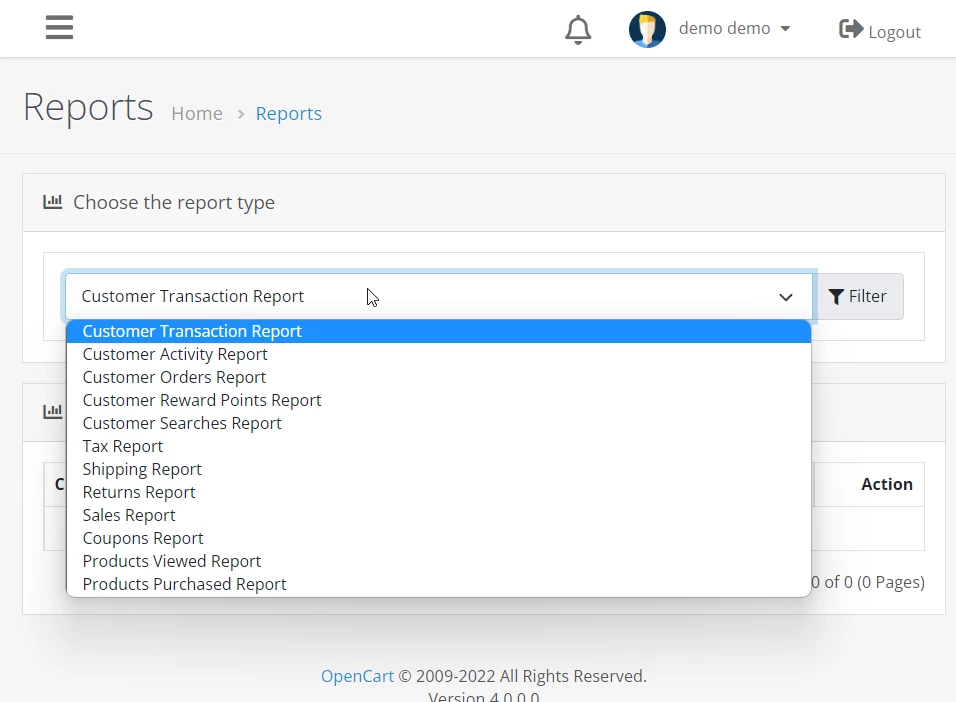956x702 pixels.
Task: Log out using the Logout link
Action: pyautogui.click(x=880, y=31)
